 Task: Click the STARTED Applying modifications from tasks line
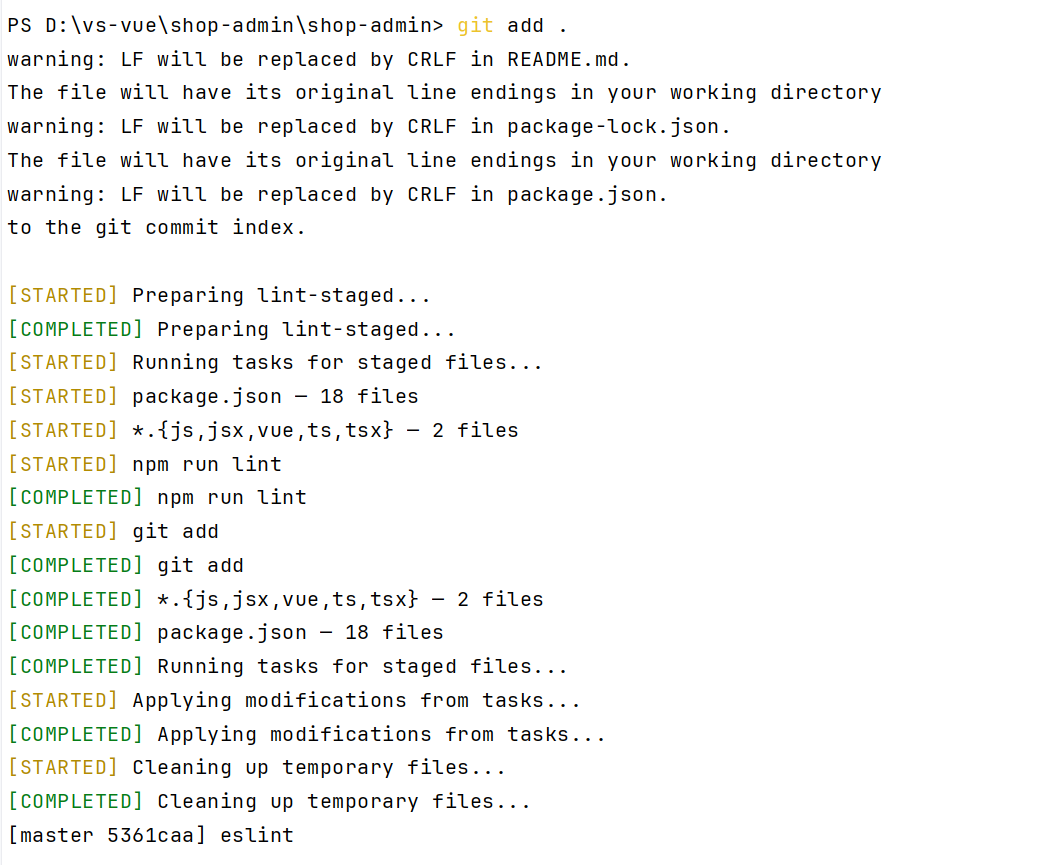pyautogui.click(x=293, y=701)
